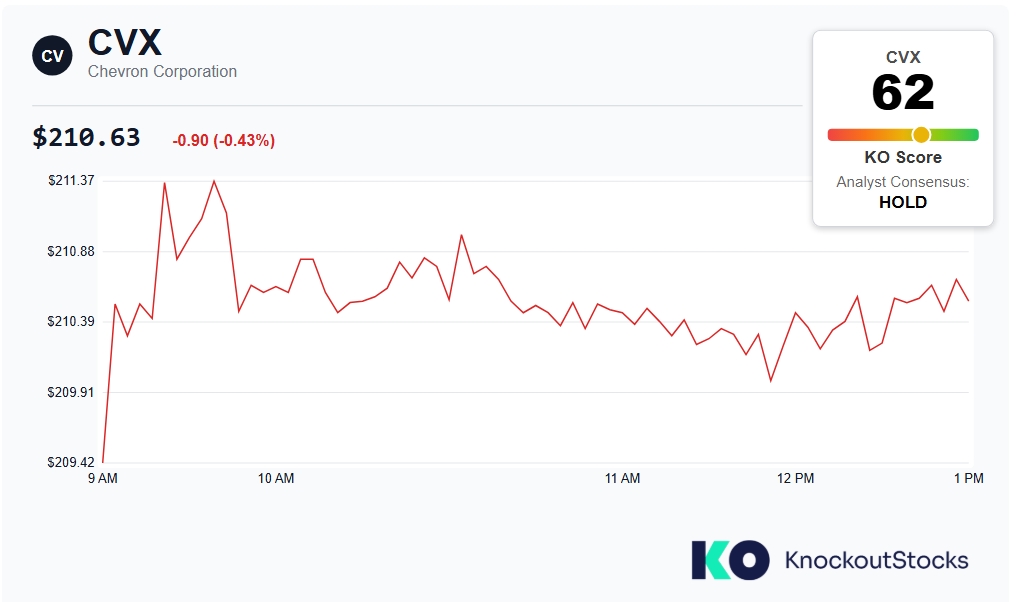
Task: Click the KO Score label
Action: coord(903,157)
